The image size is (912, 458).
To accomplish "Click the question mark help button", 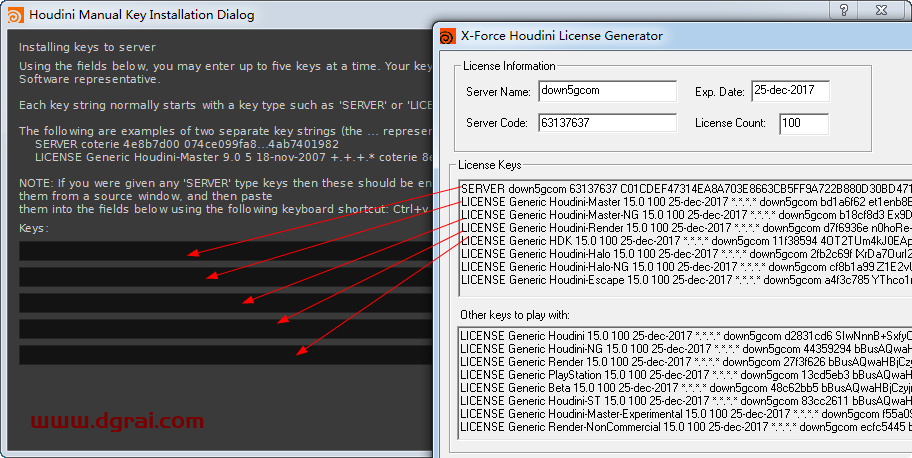I will [845, 10].
